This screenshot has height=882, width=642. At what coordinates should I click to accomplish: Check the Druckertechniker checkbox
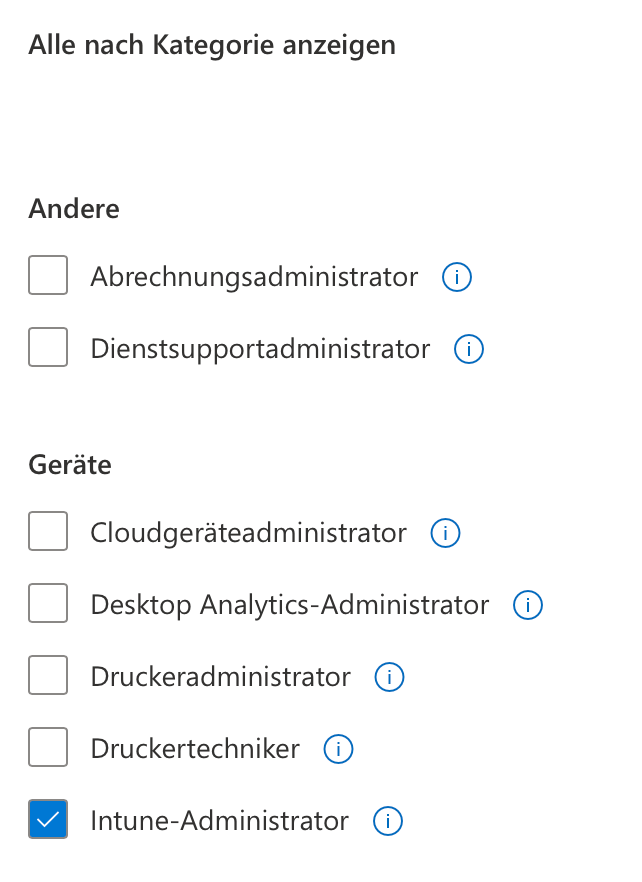(48, 747)
